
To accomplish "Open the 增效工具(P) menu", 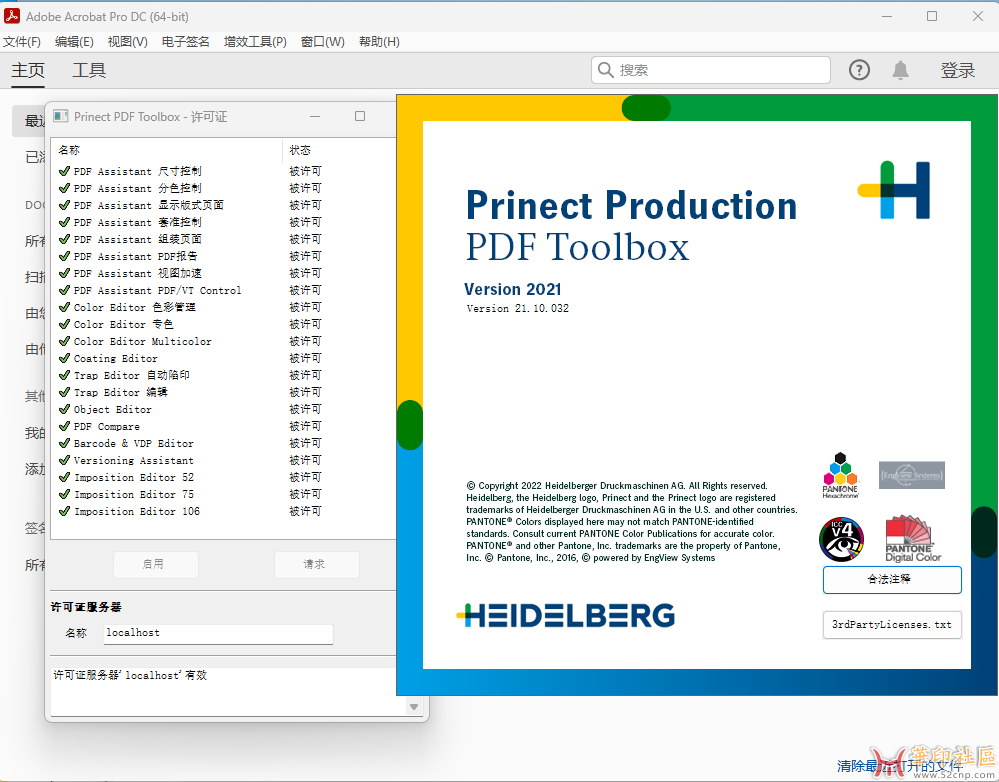I will (255, 41).
